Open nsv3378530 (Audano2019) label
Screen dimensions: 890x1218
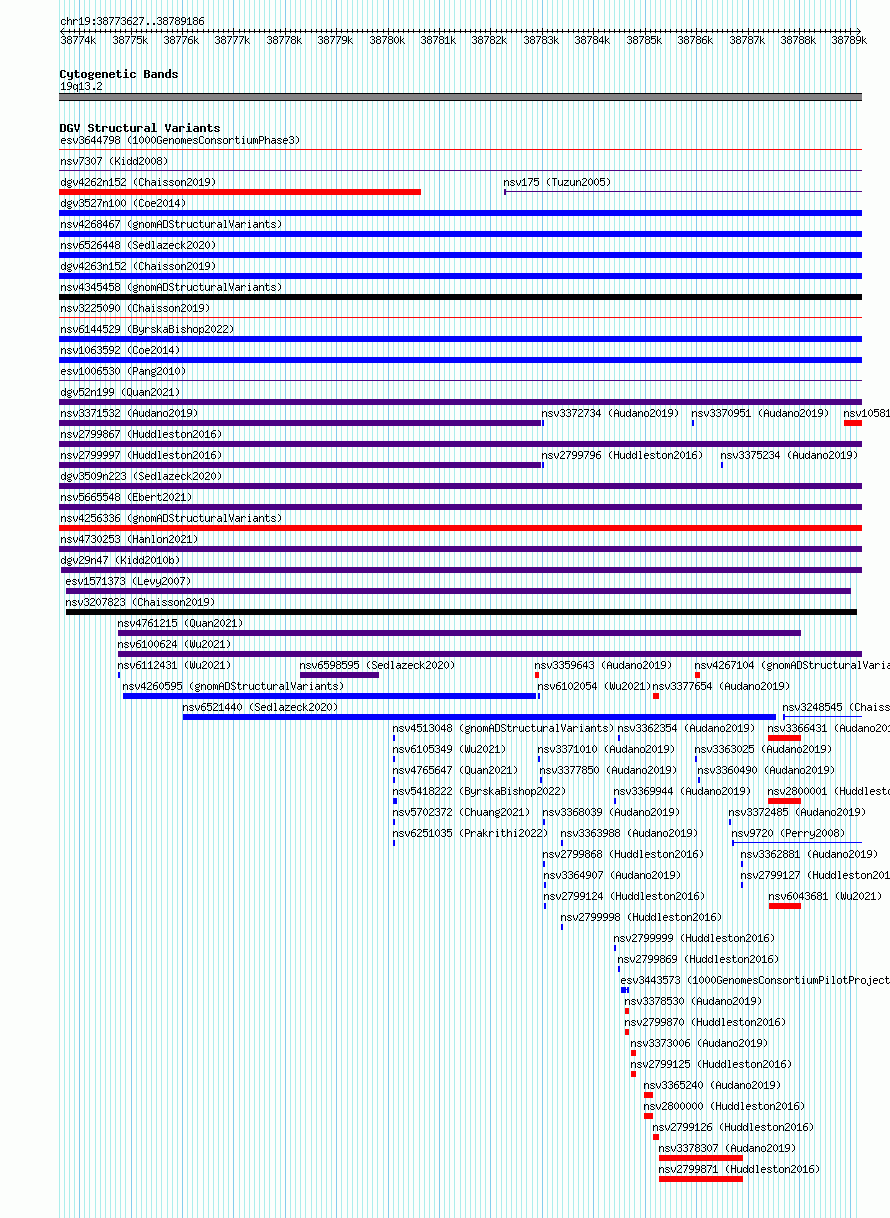(693, 1001)
